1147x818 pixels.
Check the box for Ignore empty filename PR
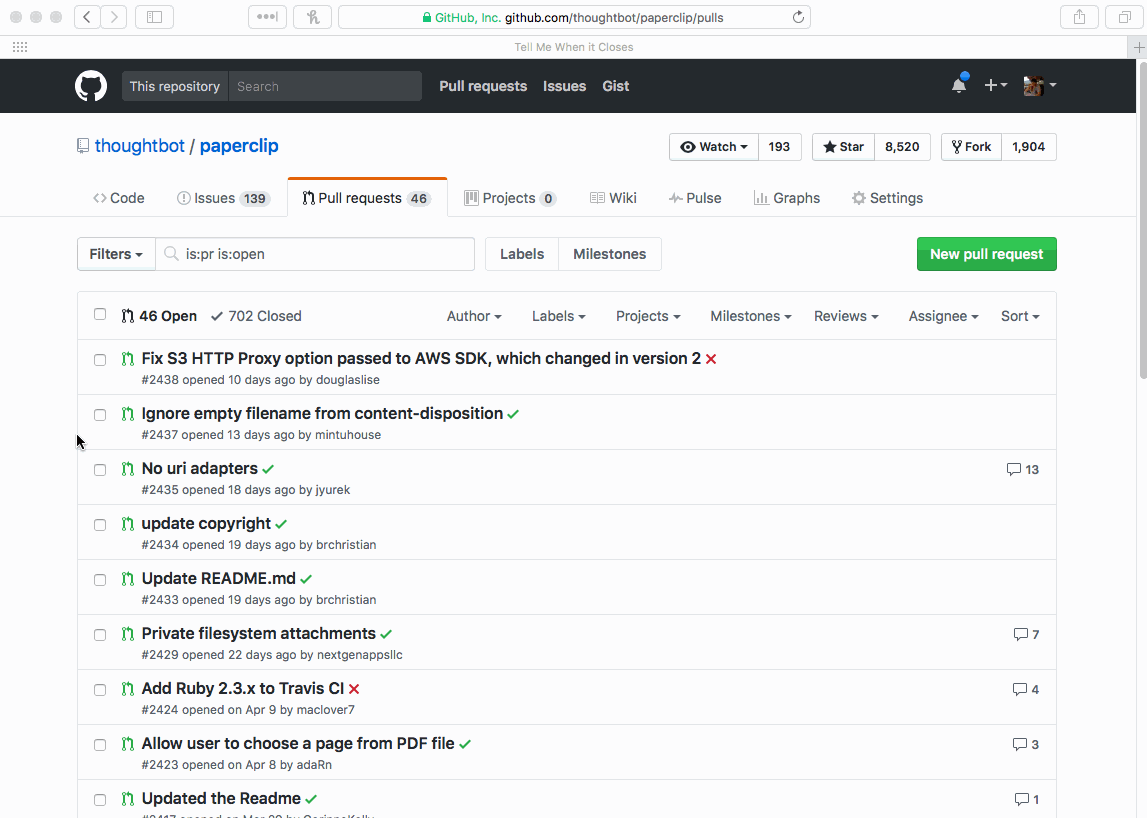(100, 415)
